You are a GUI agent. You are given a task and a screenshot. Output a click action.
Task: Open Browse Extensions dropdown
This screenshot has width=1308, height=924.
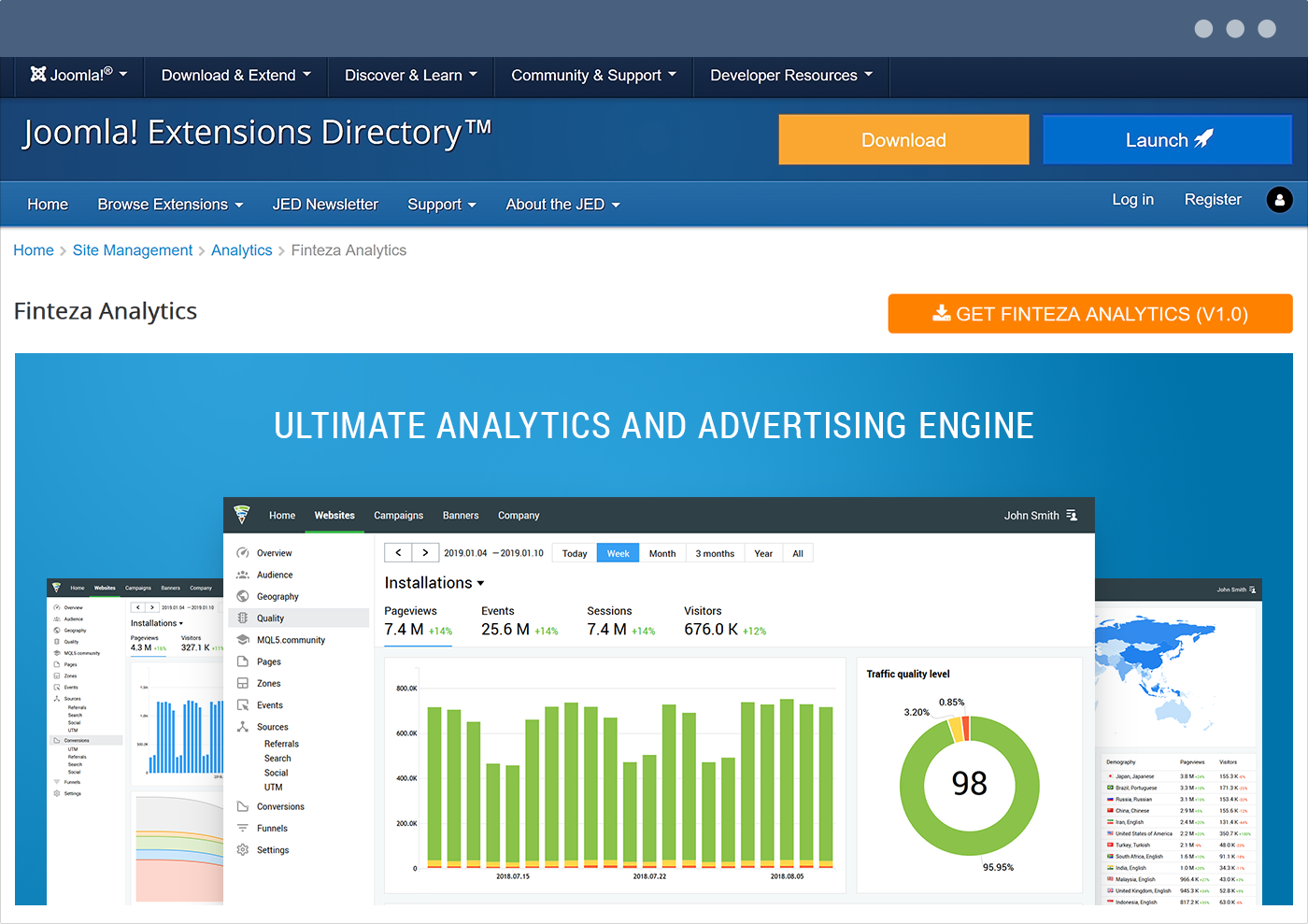(170, 205)
